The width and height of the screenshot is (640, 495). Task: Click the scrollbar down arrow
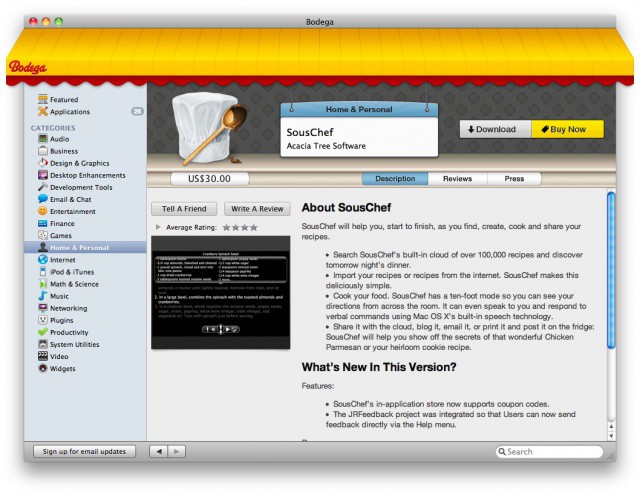611,435
